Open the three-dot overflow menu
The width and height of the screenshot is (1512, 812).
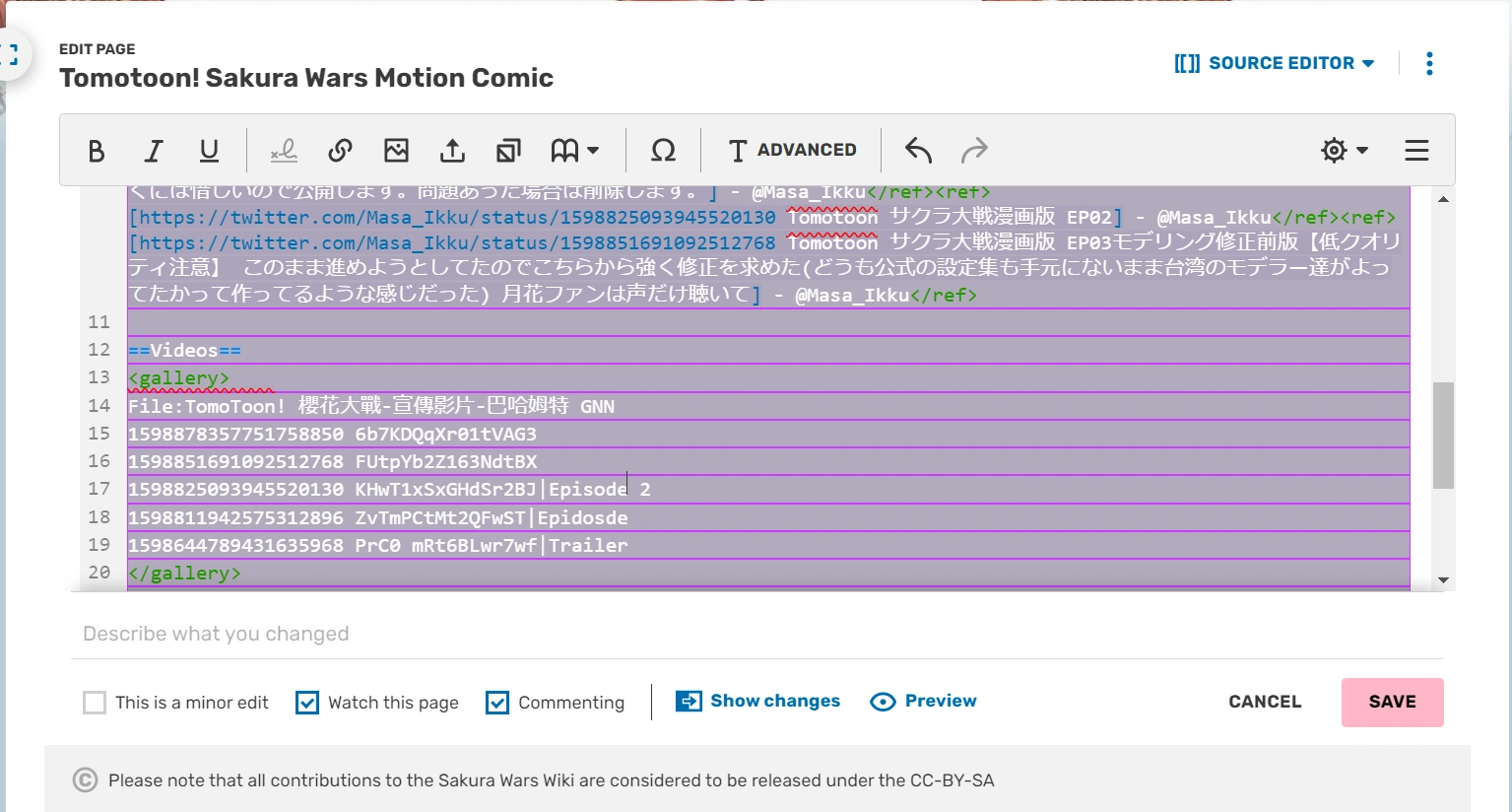tap(1429, 62)
